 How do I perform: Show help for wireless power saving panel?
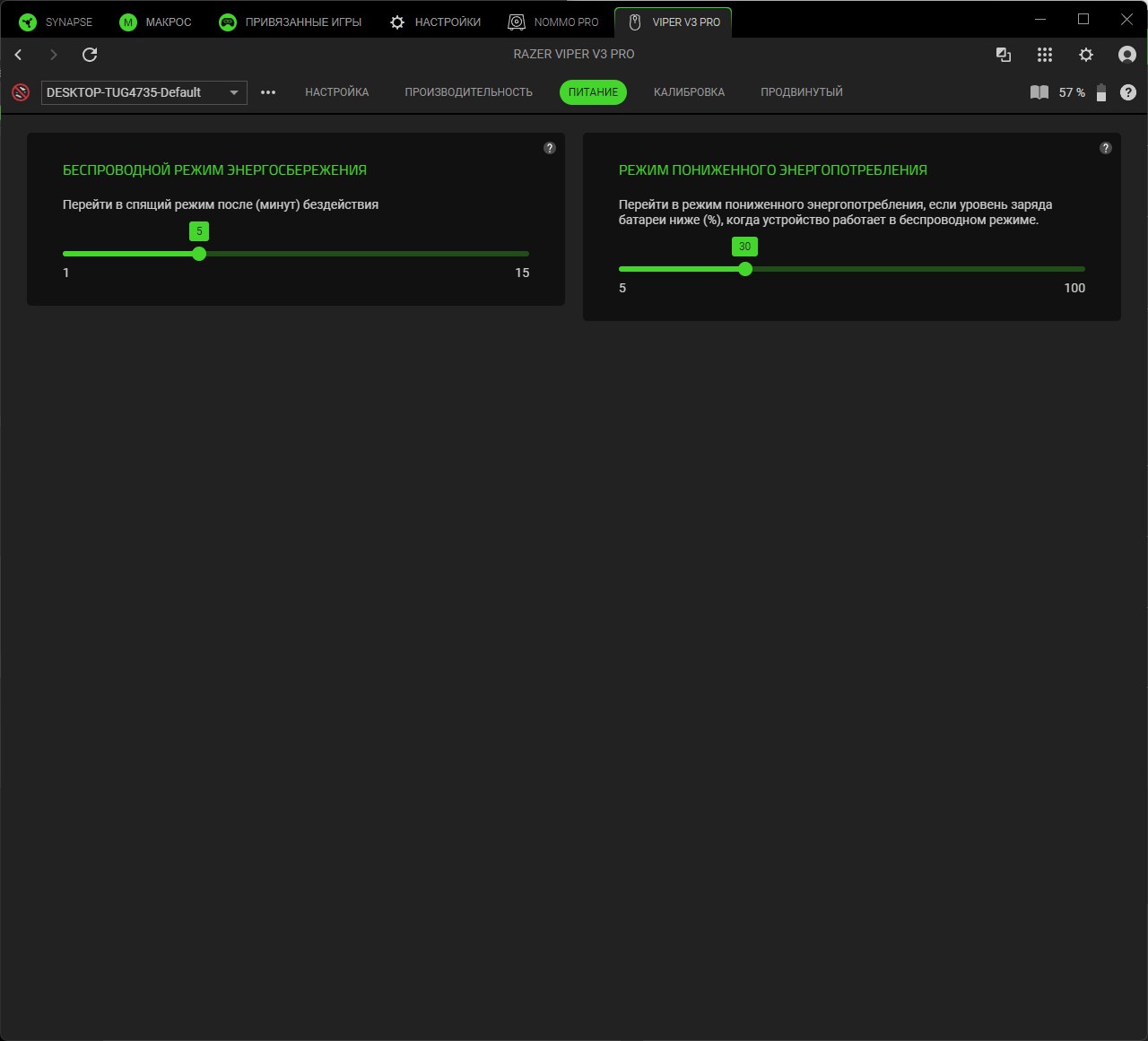coord(550,148)
